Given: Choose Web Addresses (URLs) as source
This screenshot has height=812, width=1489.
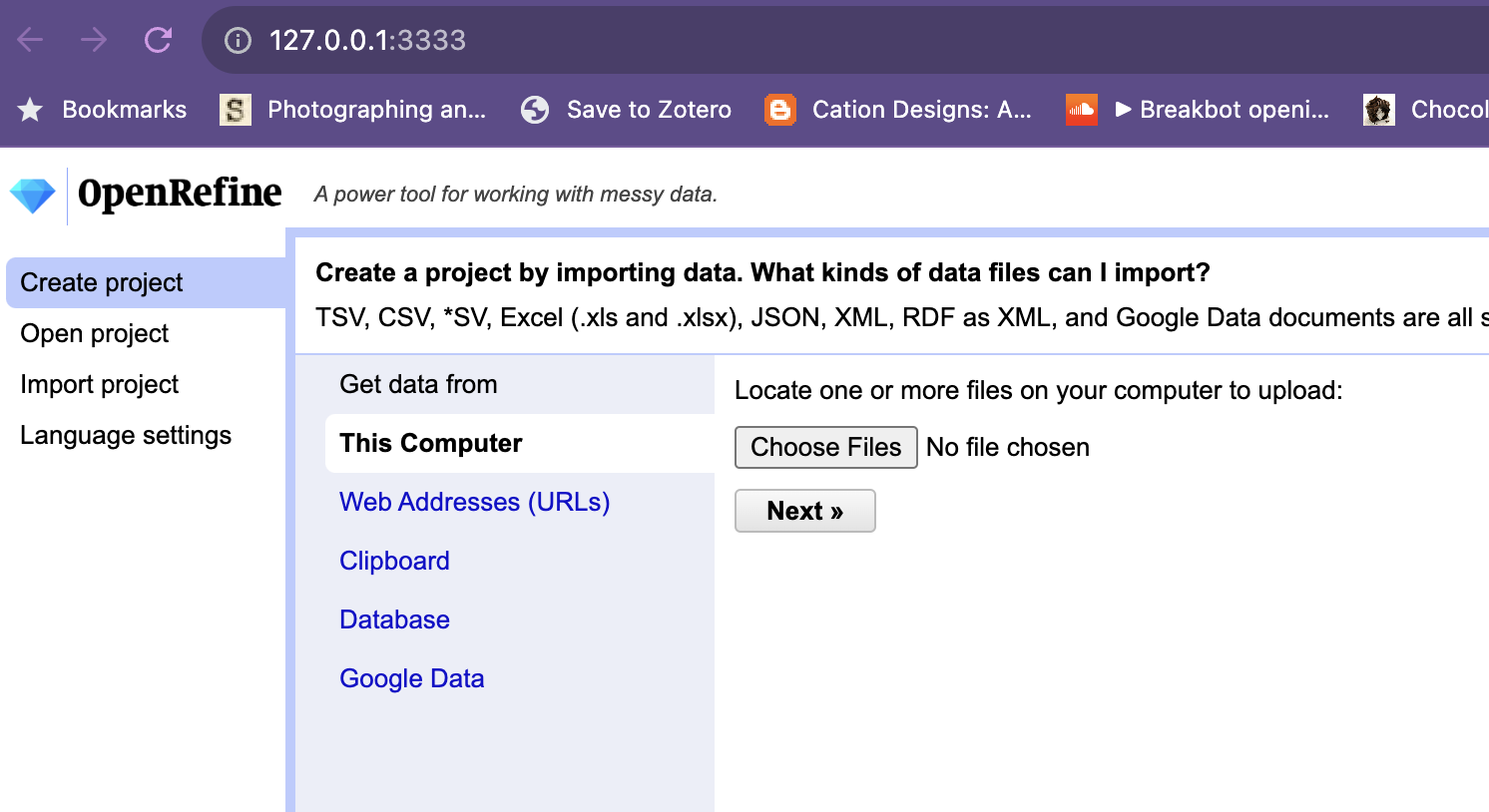Looking at the screenshot, I should coord(474,503).
